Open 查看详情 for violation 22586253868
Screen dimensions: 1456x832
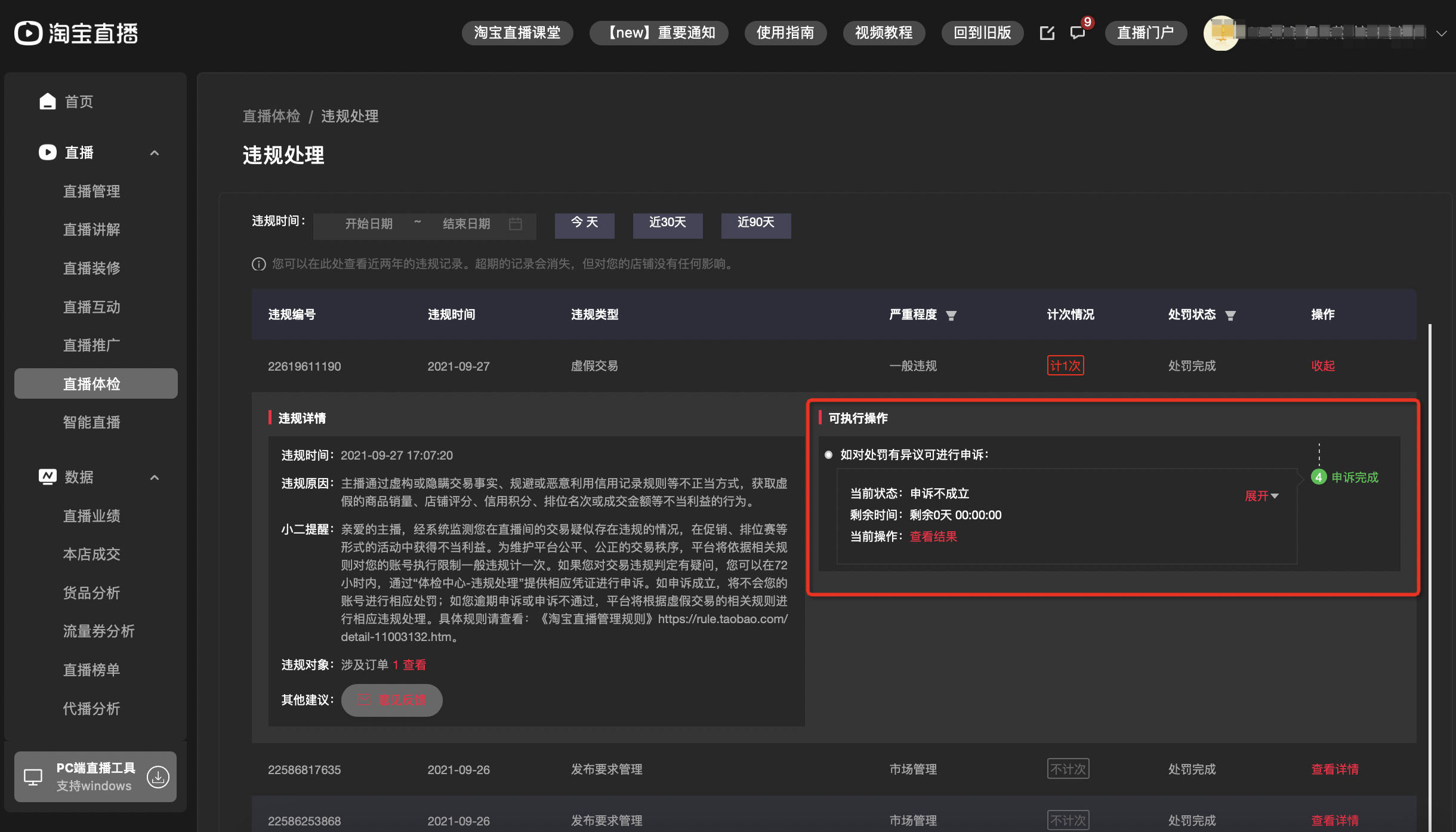click(x=1335, y=821)
